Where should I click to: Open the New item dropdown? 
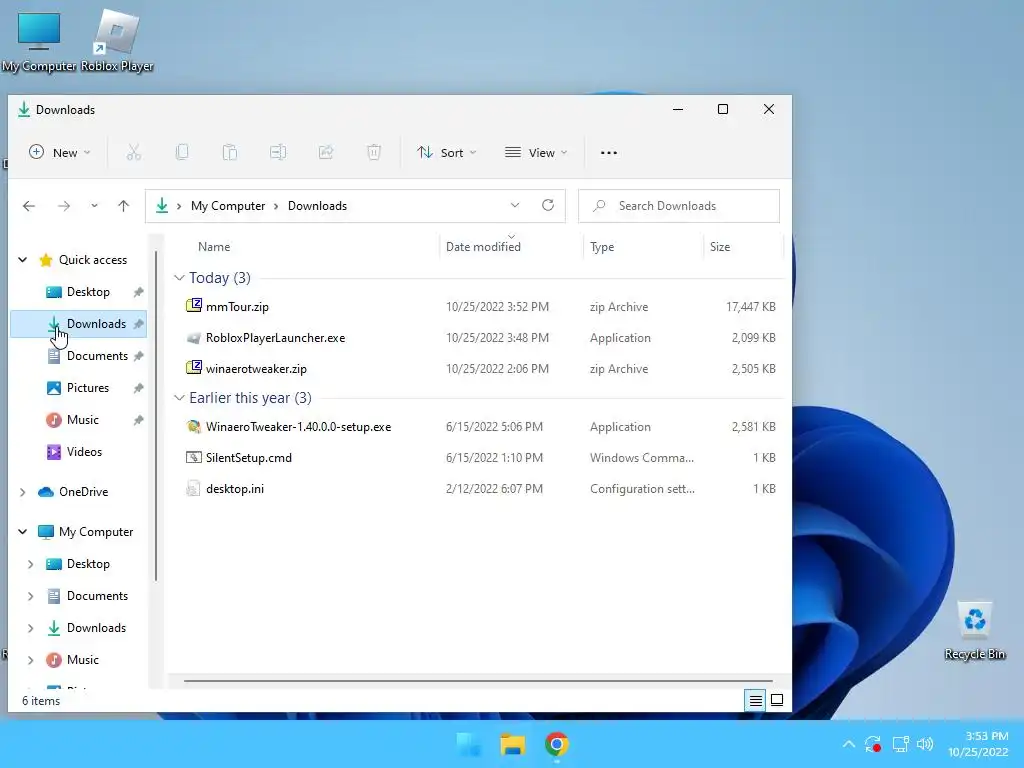coord(59,152)
